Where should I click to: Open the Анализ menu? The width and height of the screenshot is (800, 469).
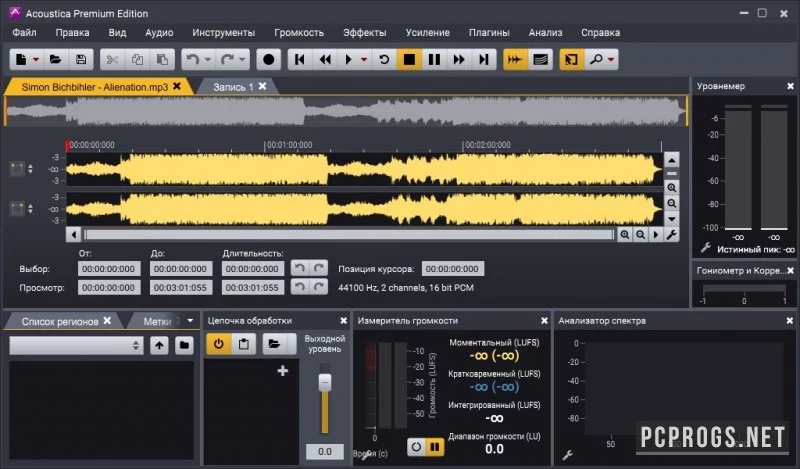click(x=545, y=33)
